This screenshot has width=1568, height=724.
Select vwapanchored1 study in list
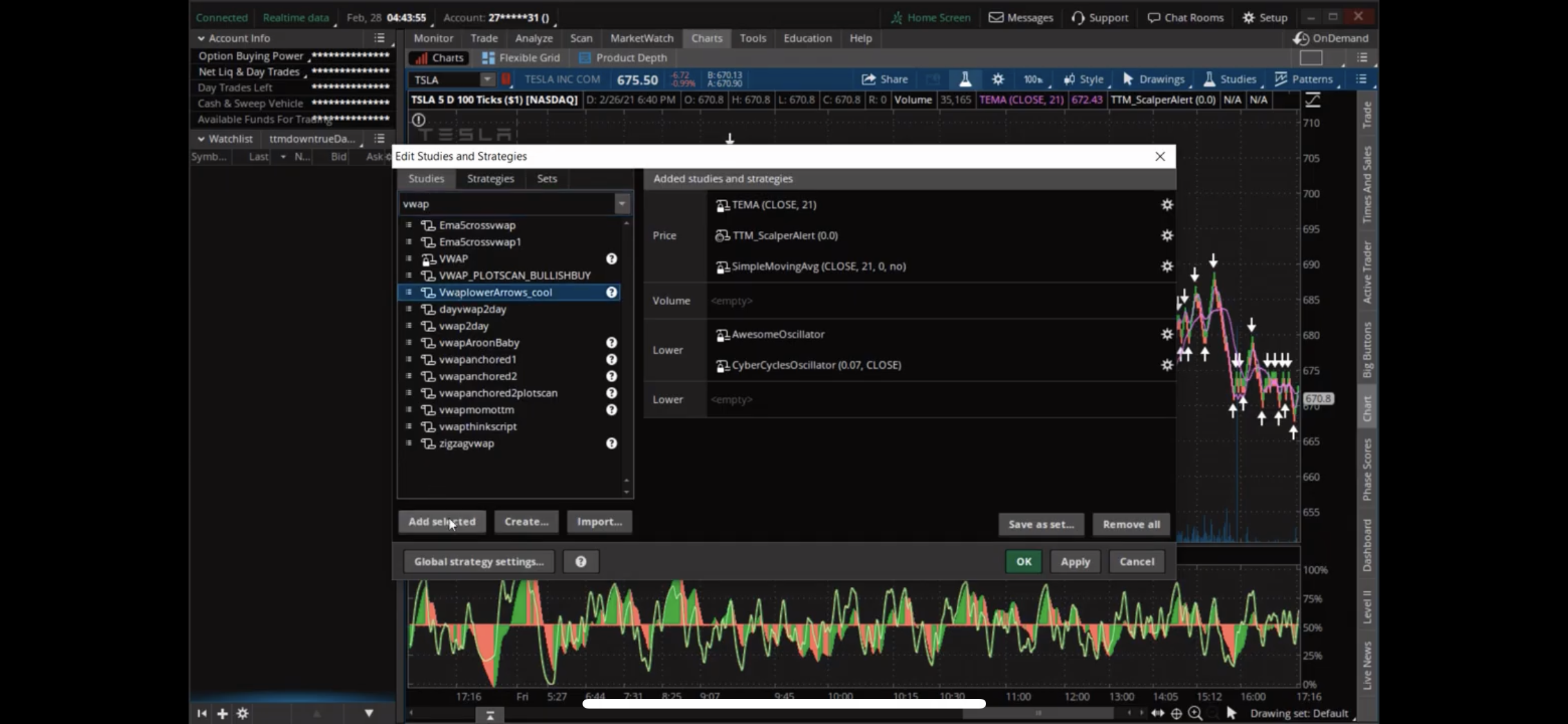click(477, 359)
